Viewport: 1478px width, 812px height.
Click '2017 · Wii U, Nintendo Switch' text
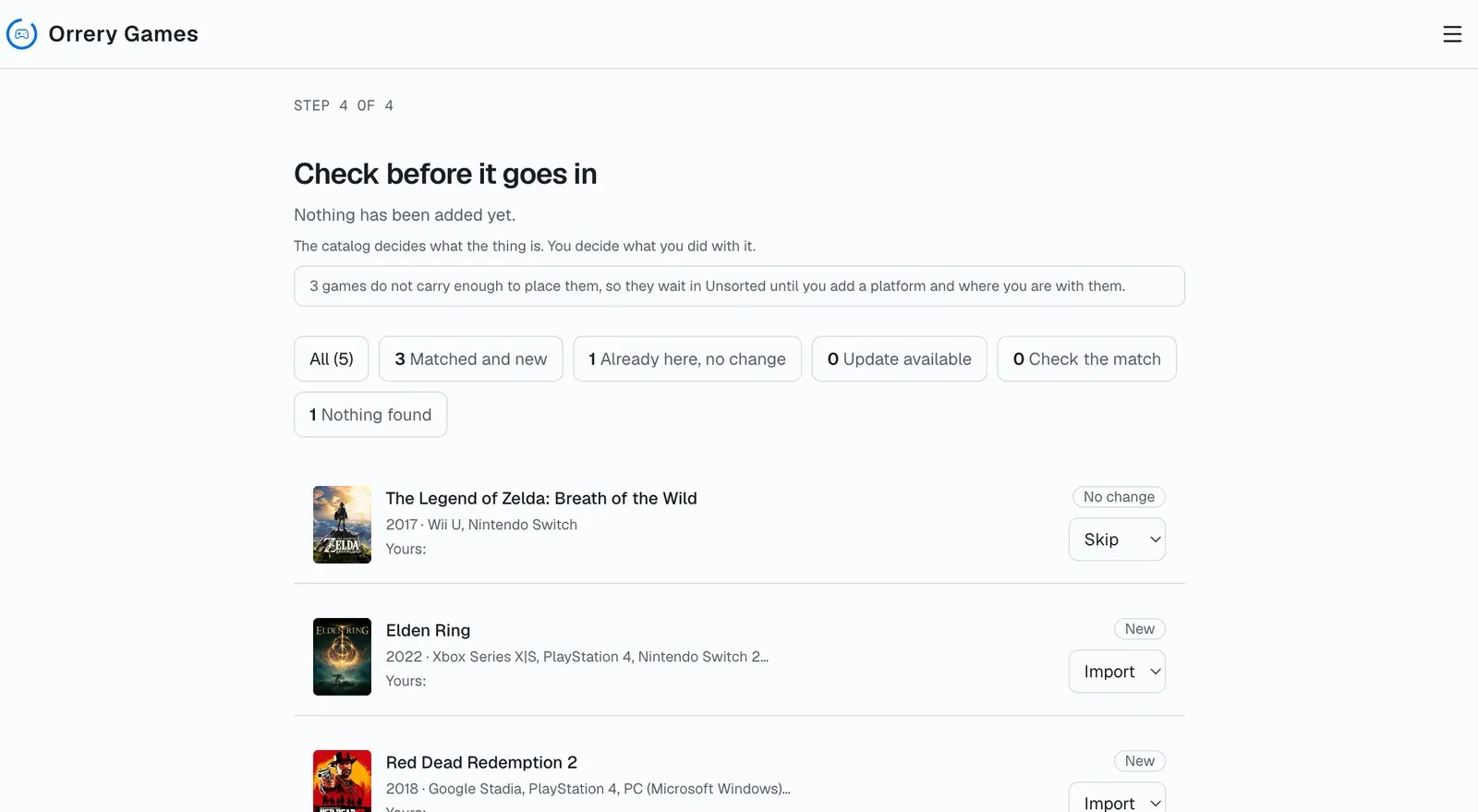point(481,525)
